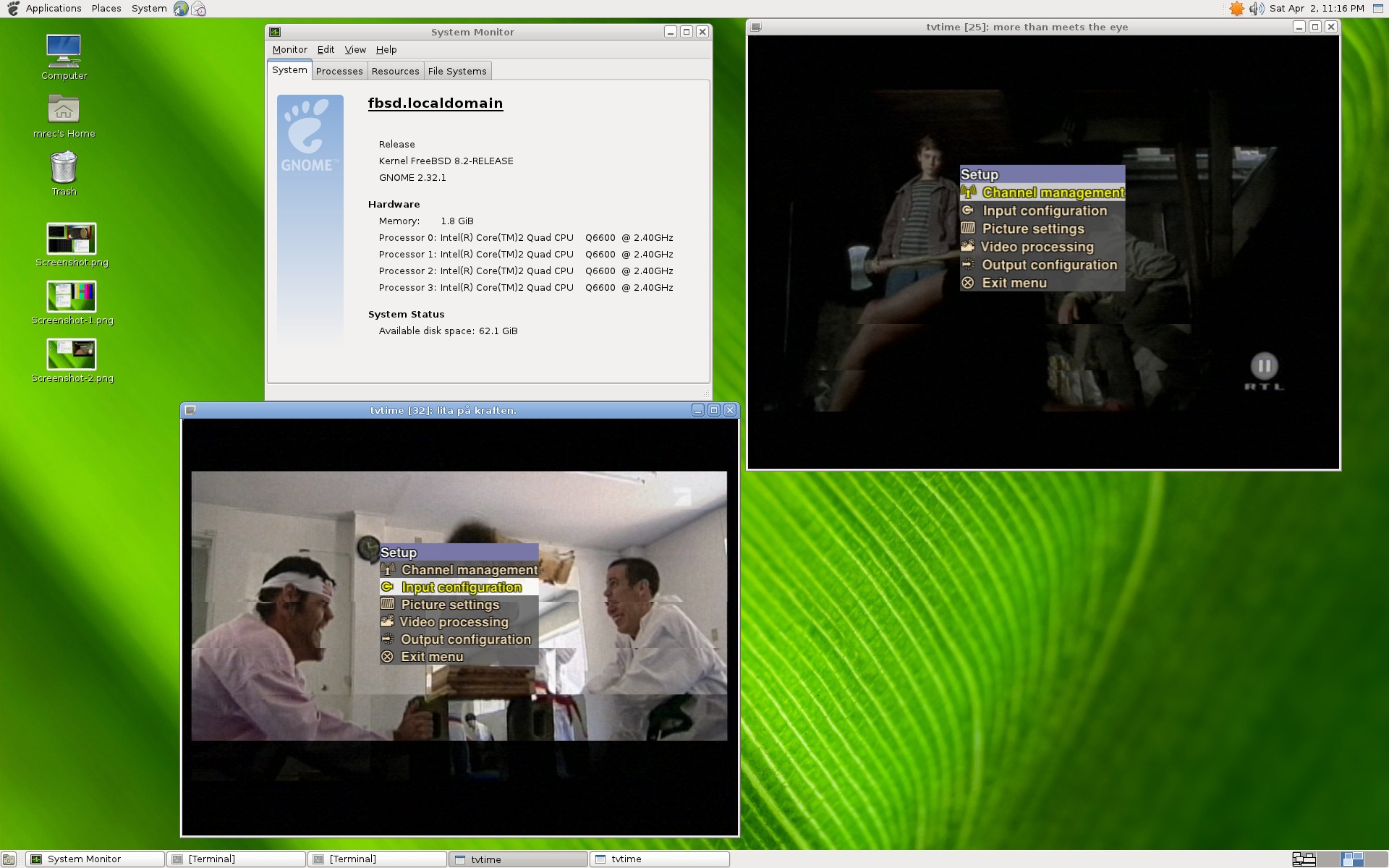Click tvtime [25] window menu icon
The width and height of the screenshot is (1389, 868).
point(755,27)
